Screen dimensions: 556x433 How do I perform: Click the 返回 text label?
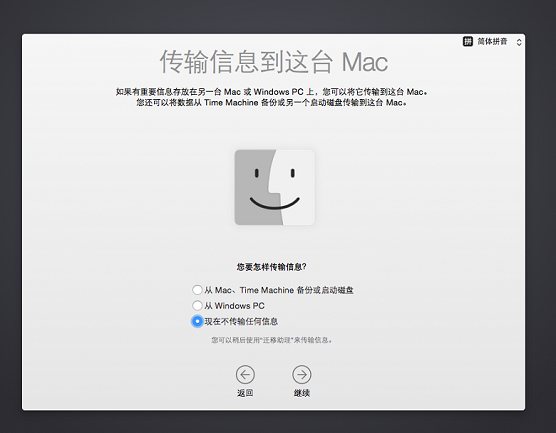tap(245, 393)
